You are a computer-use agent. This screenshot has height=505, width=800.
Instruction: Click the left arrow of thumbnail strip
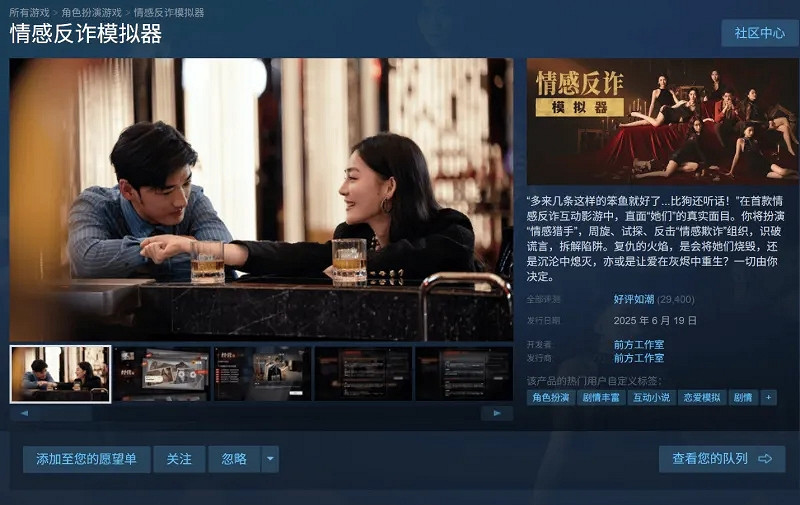[x=24, y=413]
